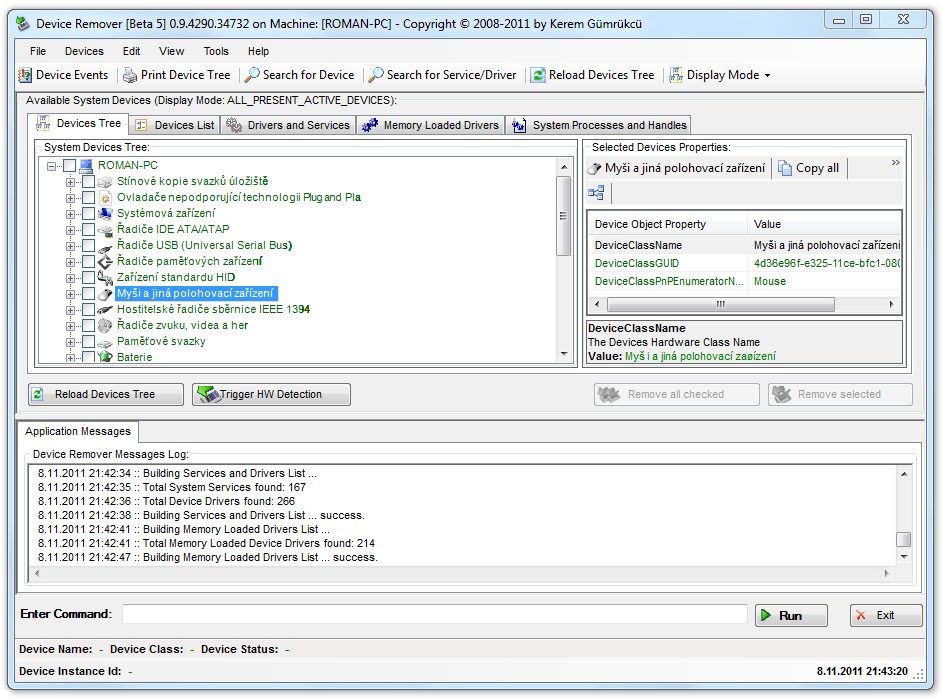This screenshot has width=942, height=698.
Task: Click the ROMAN-PC computer icon
Action: (x=86, y=166)
